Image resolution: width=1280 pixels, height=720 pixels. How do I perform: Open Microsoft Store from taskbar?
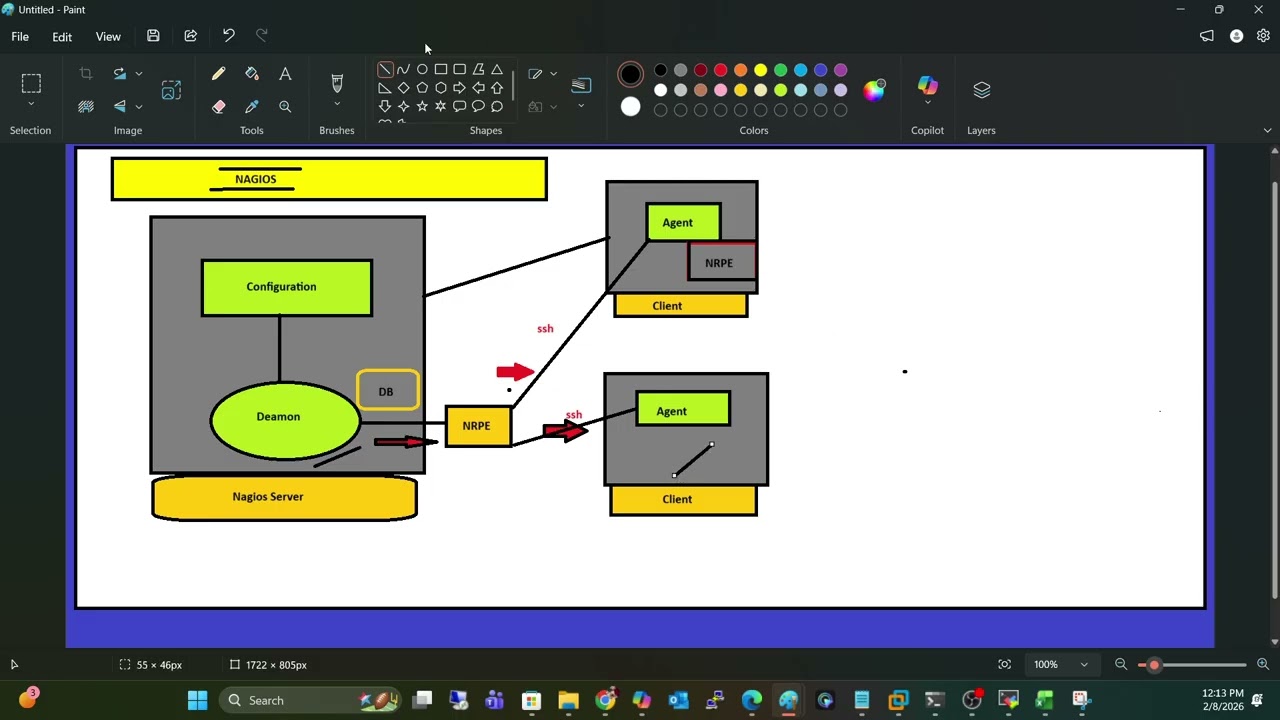pyautogui.click(x=531, y=700)
